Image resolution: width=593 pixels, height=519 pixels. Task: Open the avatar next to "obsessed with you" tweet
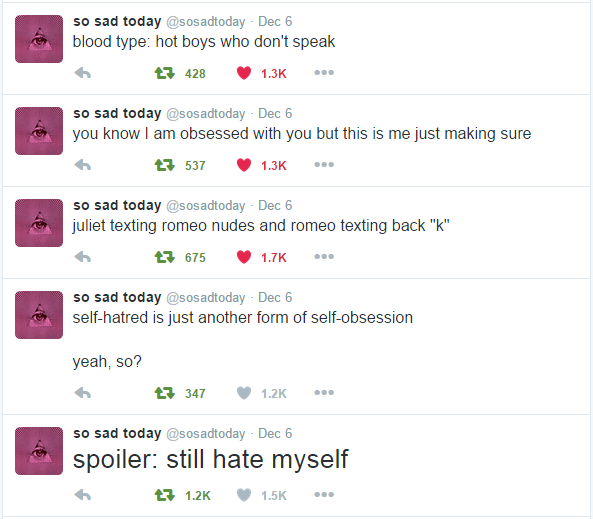click(x=39, y=131)
